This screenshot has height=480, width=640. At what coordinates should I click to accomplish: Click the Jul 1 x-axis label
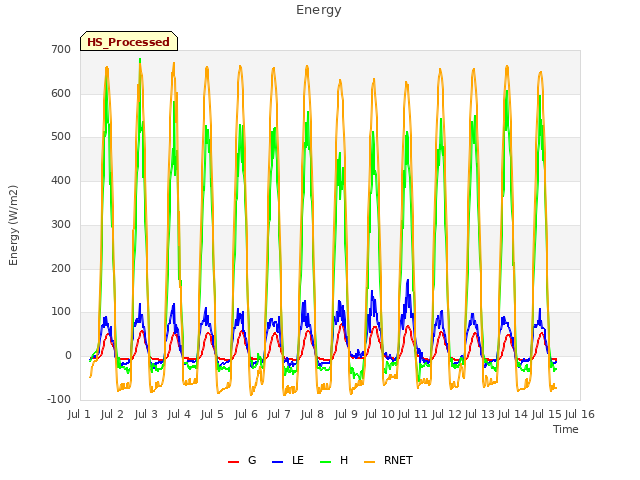[x=79, y=415]
